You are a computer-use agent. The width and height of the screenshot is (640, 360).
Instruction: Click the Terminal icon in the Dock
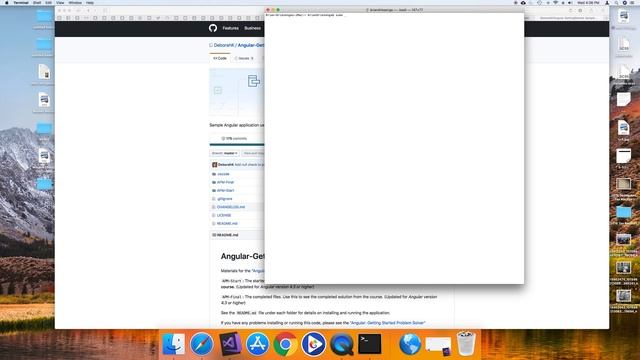coord(369,344)
